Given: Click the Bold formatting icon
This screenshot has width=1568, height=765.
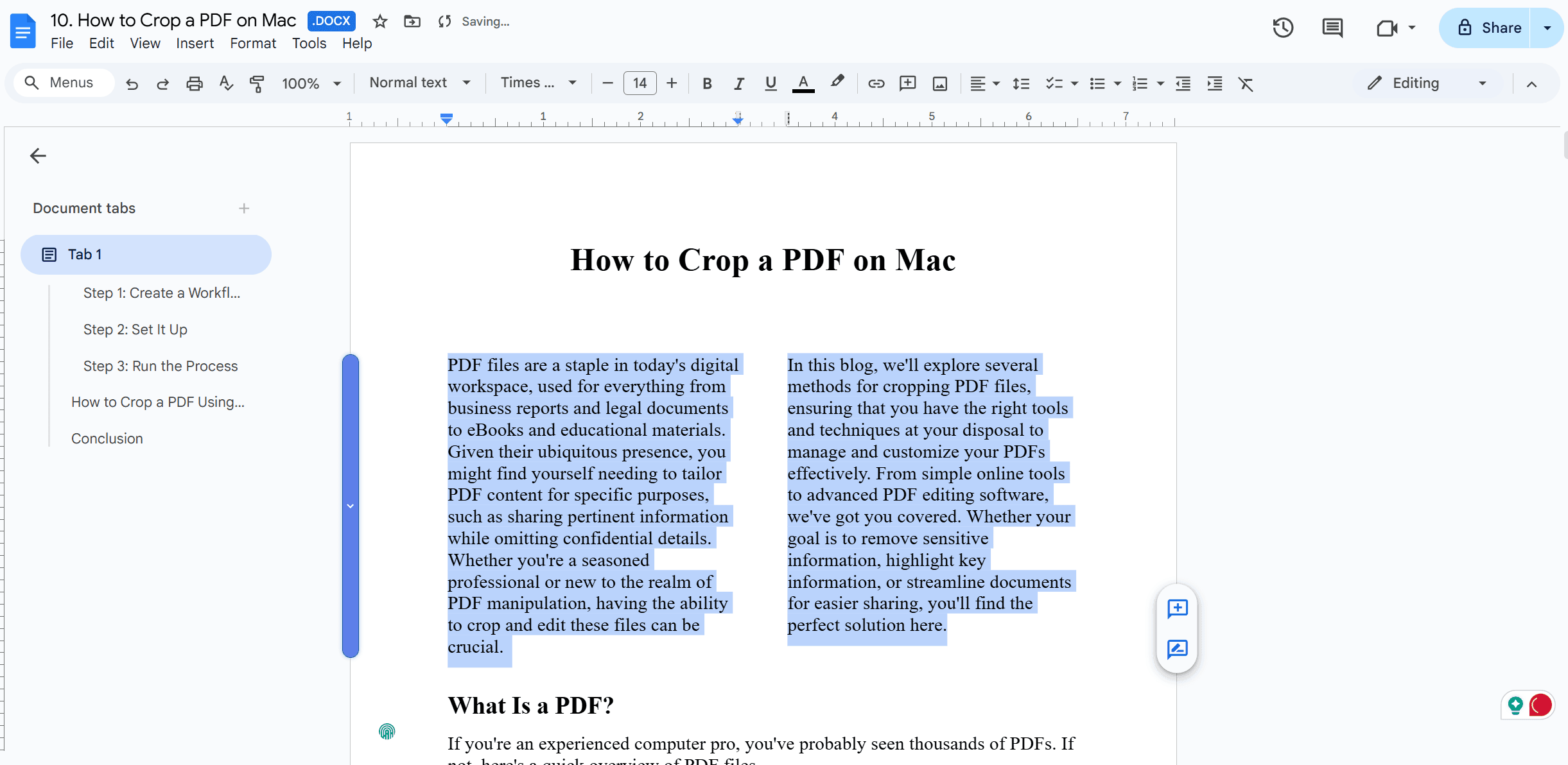Looking at the screenshot, I should click(x=707, y=83).
